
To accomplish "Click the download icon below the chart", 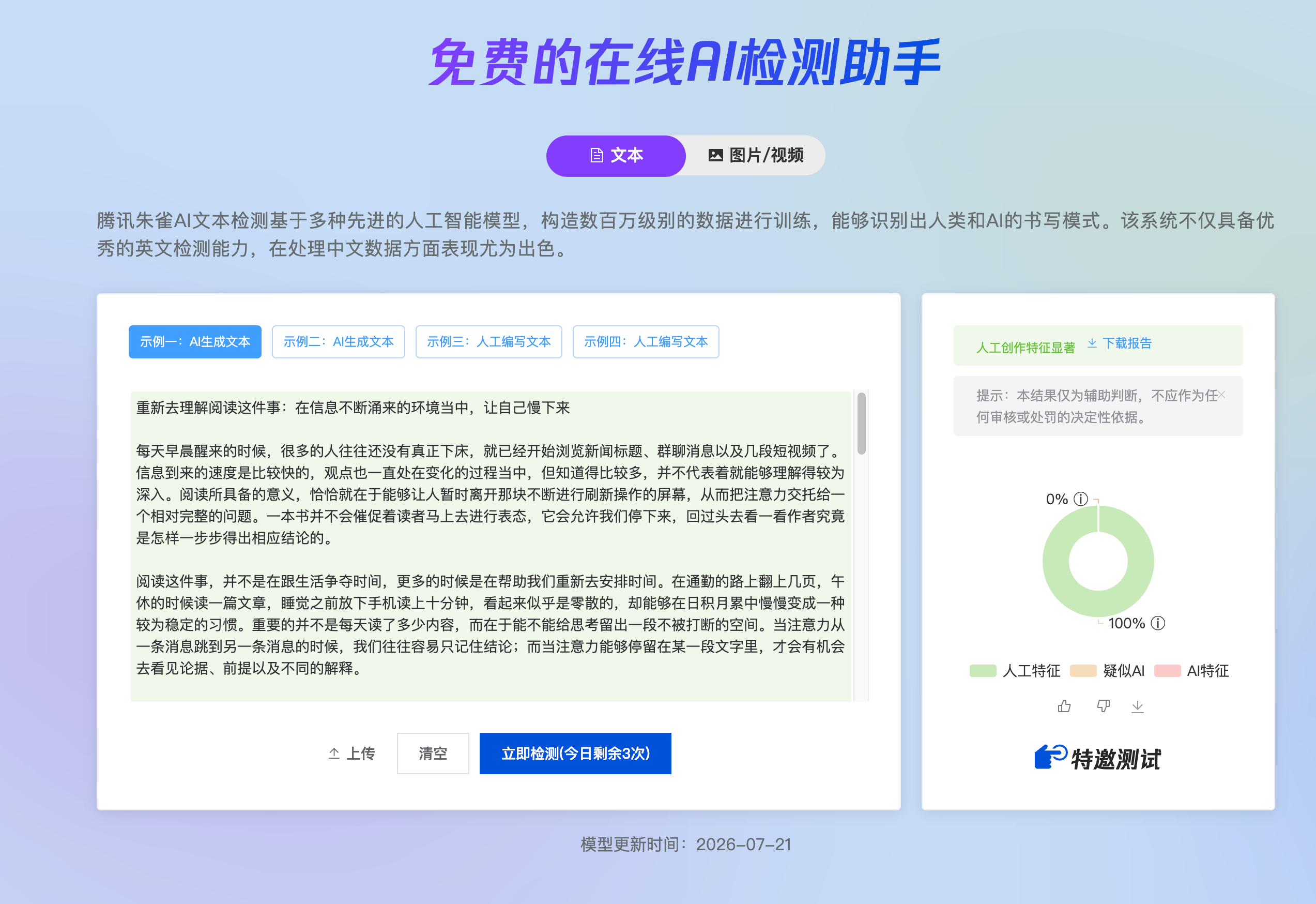I will (1138, 706).
